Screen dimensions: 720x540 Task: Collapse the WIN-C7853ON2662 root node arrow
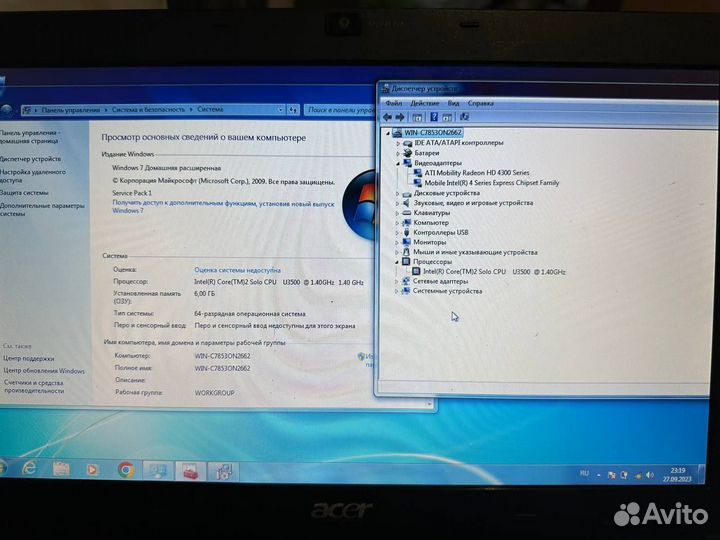tap(388, 133)
